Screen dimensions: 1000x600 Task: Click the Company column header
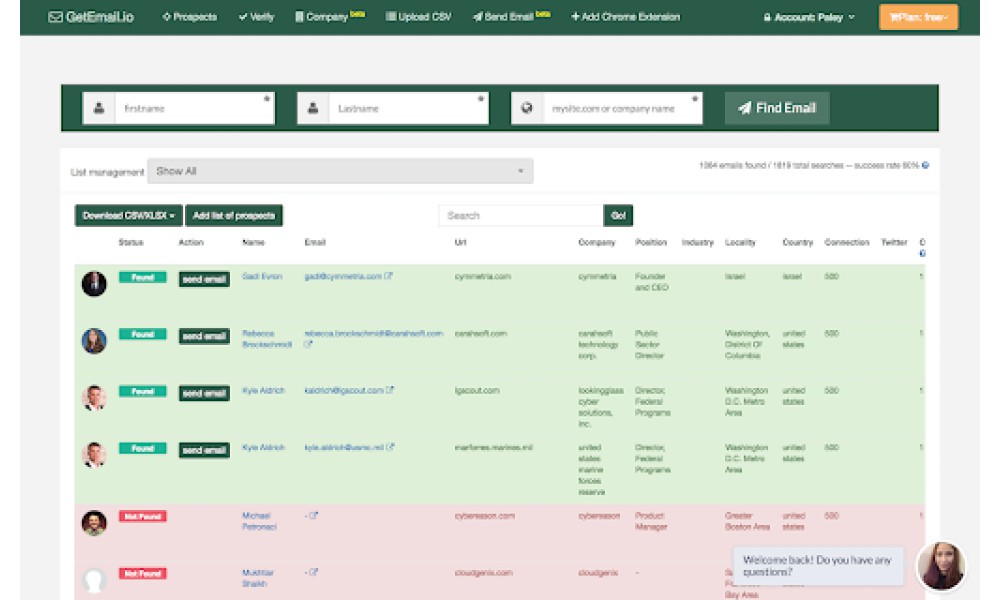pos(597,242)
